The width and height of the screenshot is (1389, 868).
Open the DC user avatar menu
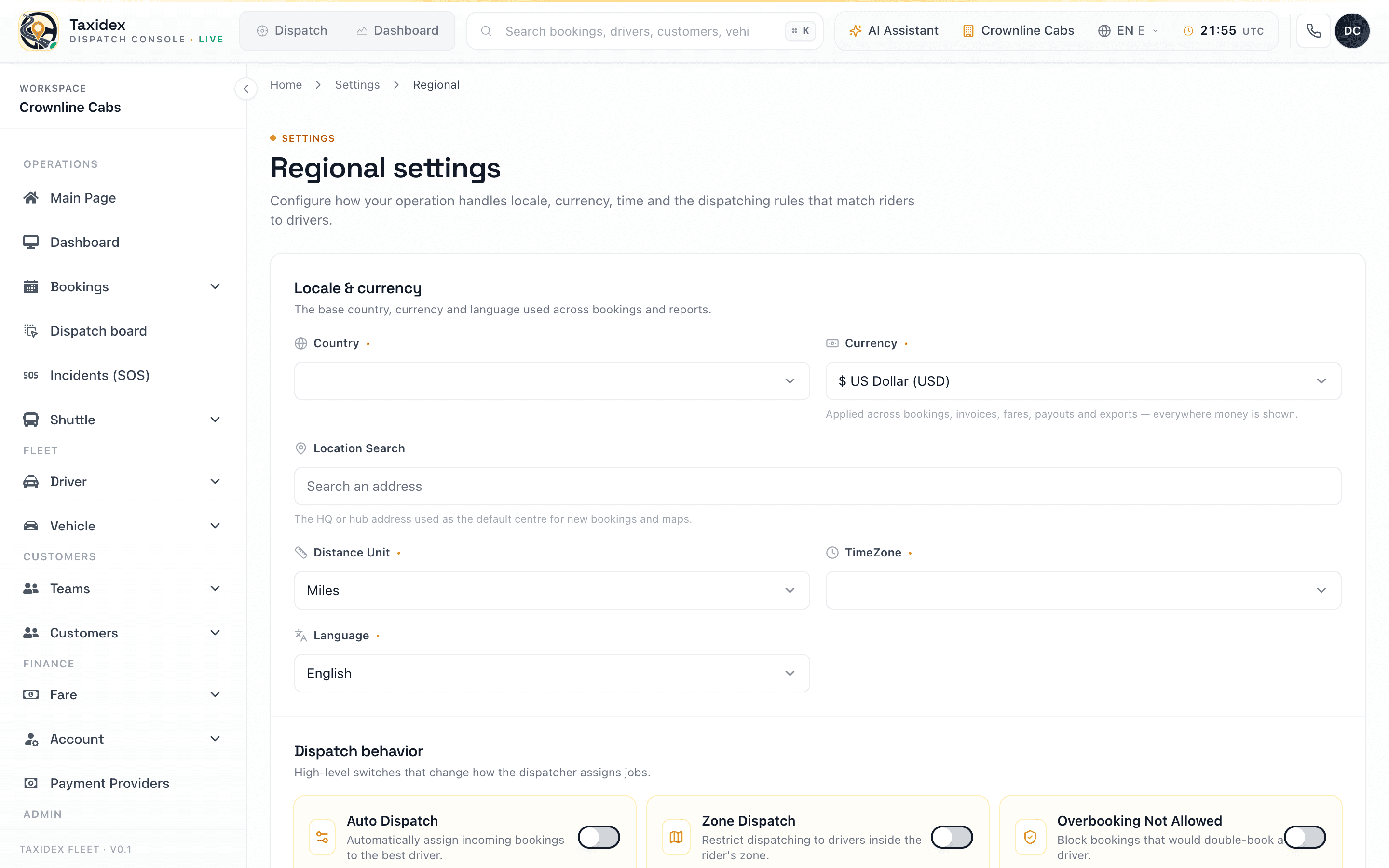point(1352,30)
